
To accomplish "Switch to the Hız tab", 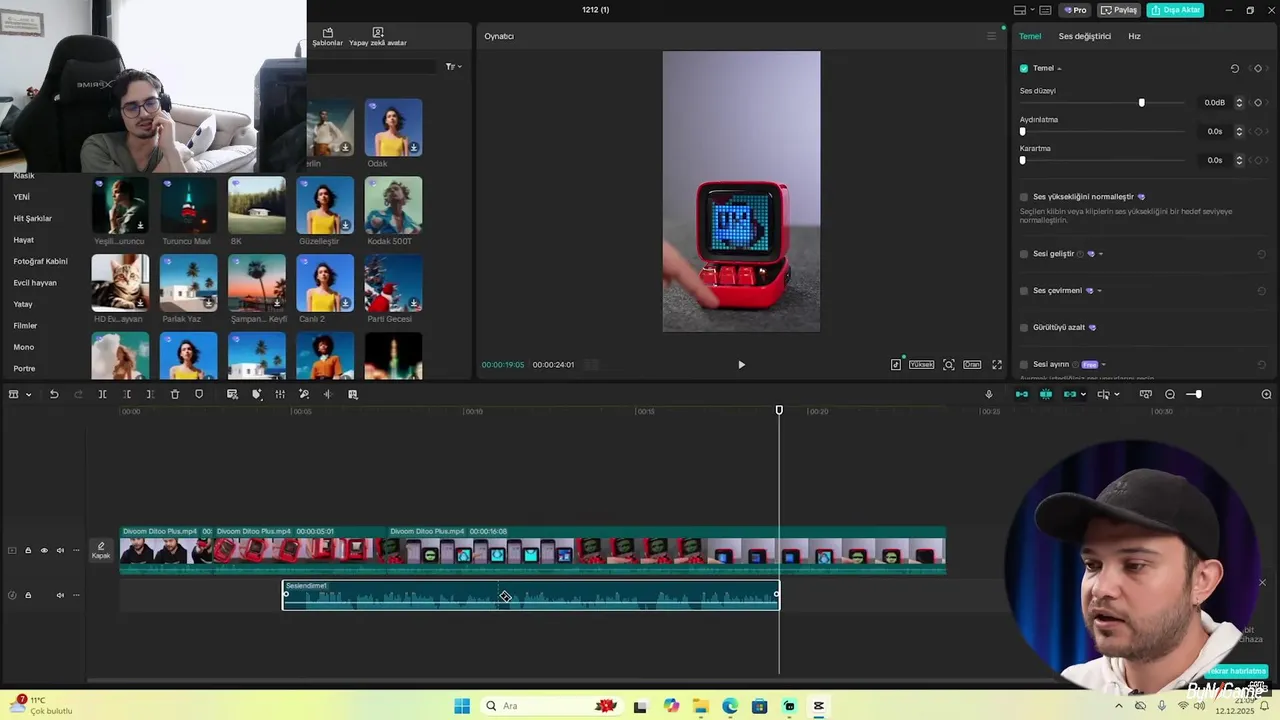I will click(1134, 36).
